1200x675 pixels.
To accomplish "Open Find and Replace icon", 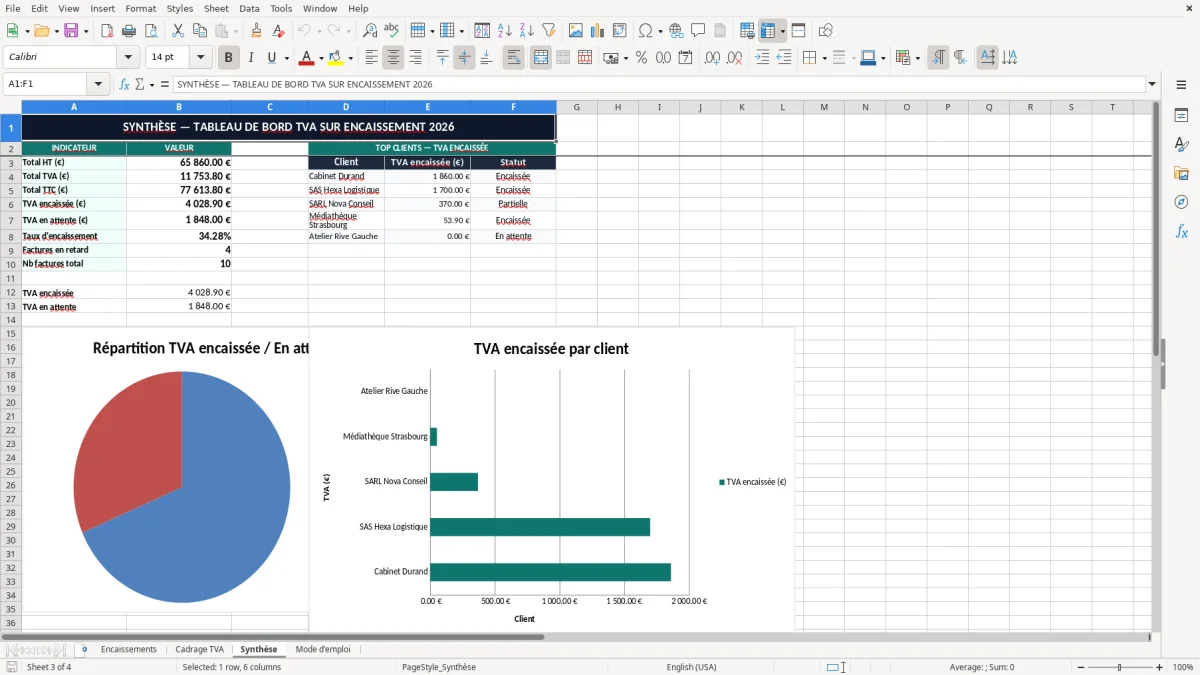I will tap(370, 31).
